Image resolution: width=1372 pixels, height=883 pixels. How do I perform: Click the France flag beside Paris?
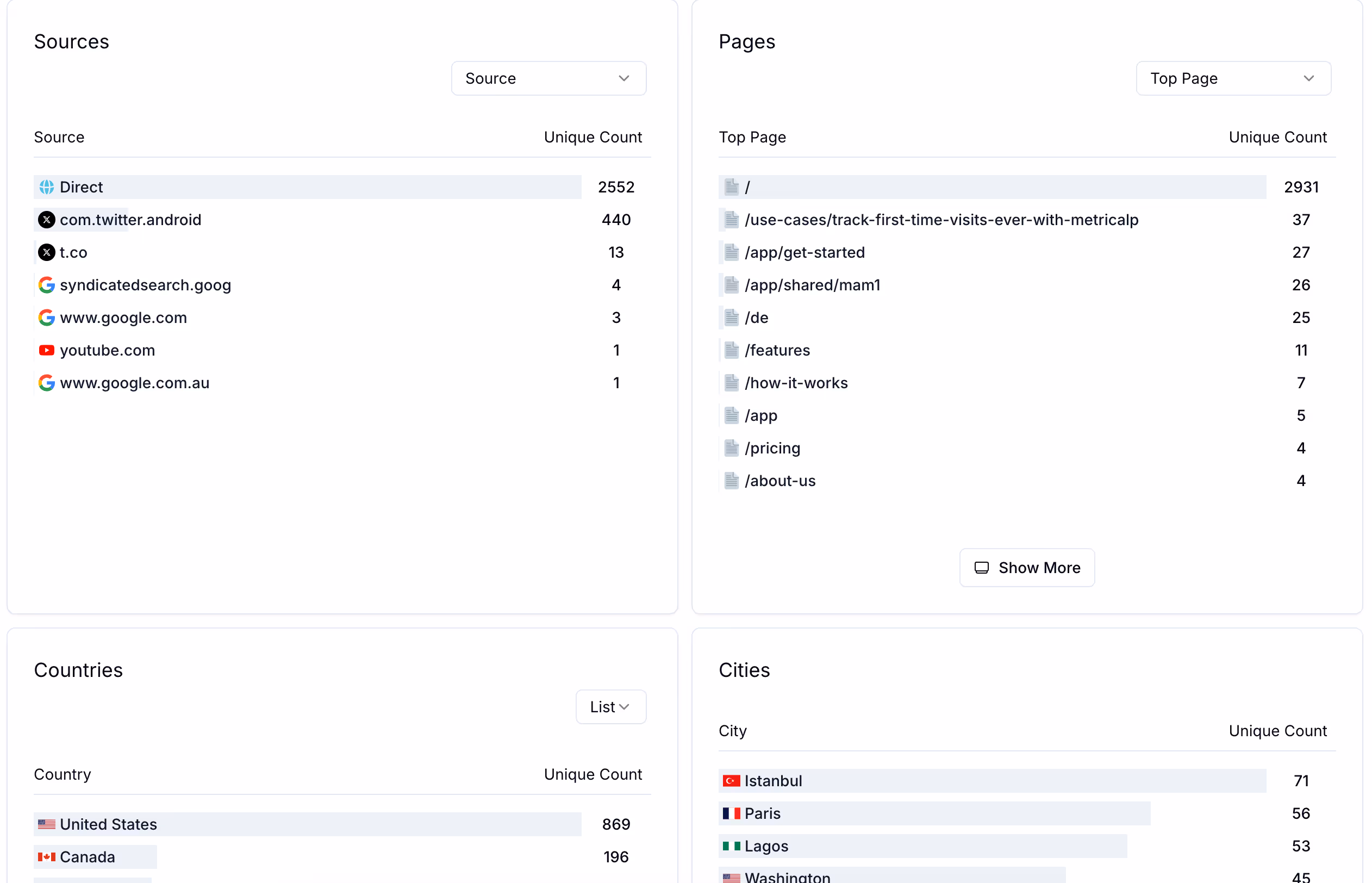click(x=731, y=813)
